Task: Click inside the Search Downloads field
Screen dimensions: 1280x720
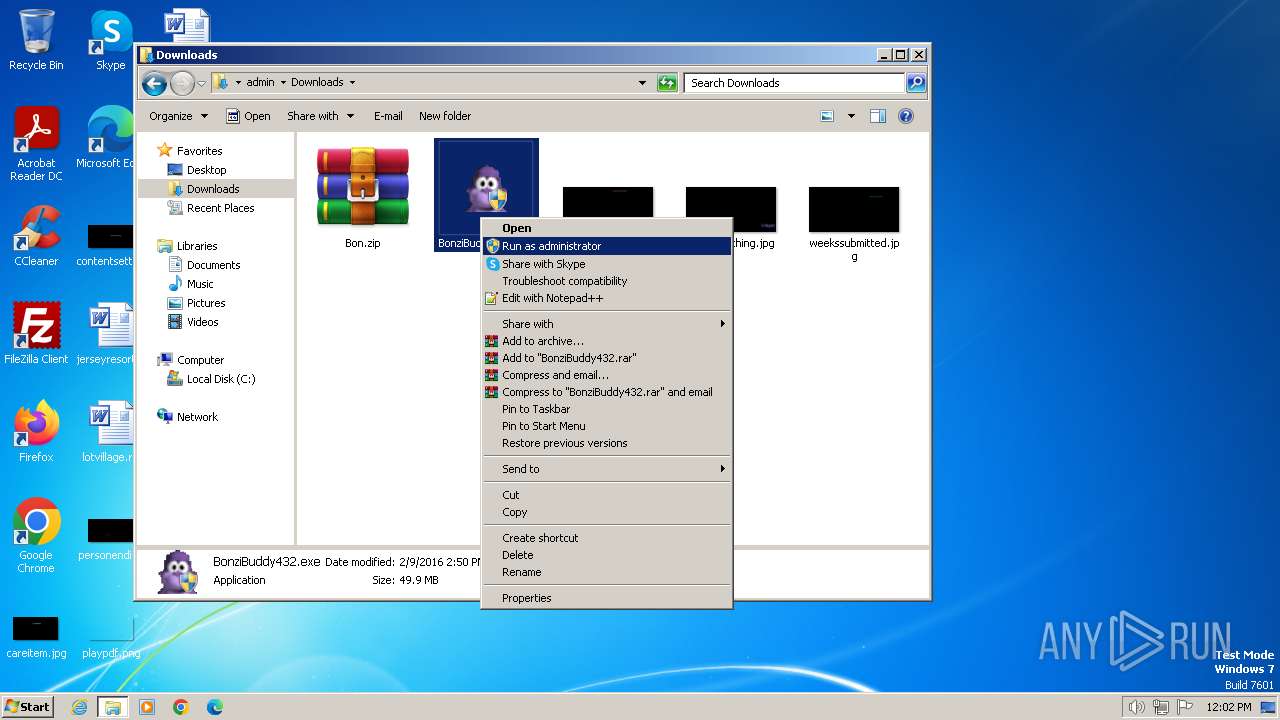Action: pos(795,83)
